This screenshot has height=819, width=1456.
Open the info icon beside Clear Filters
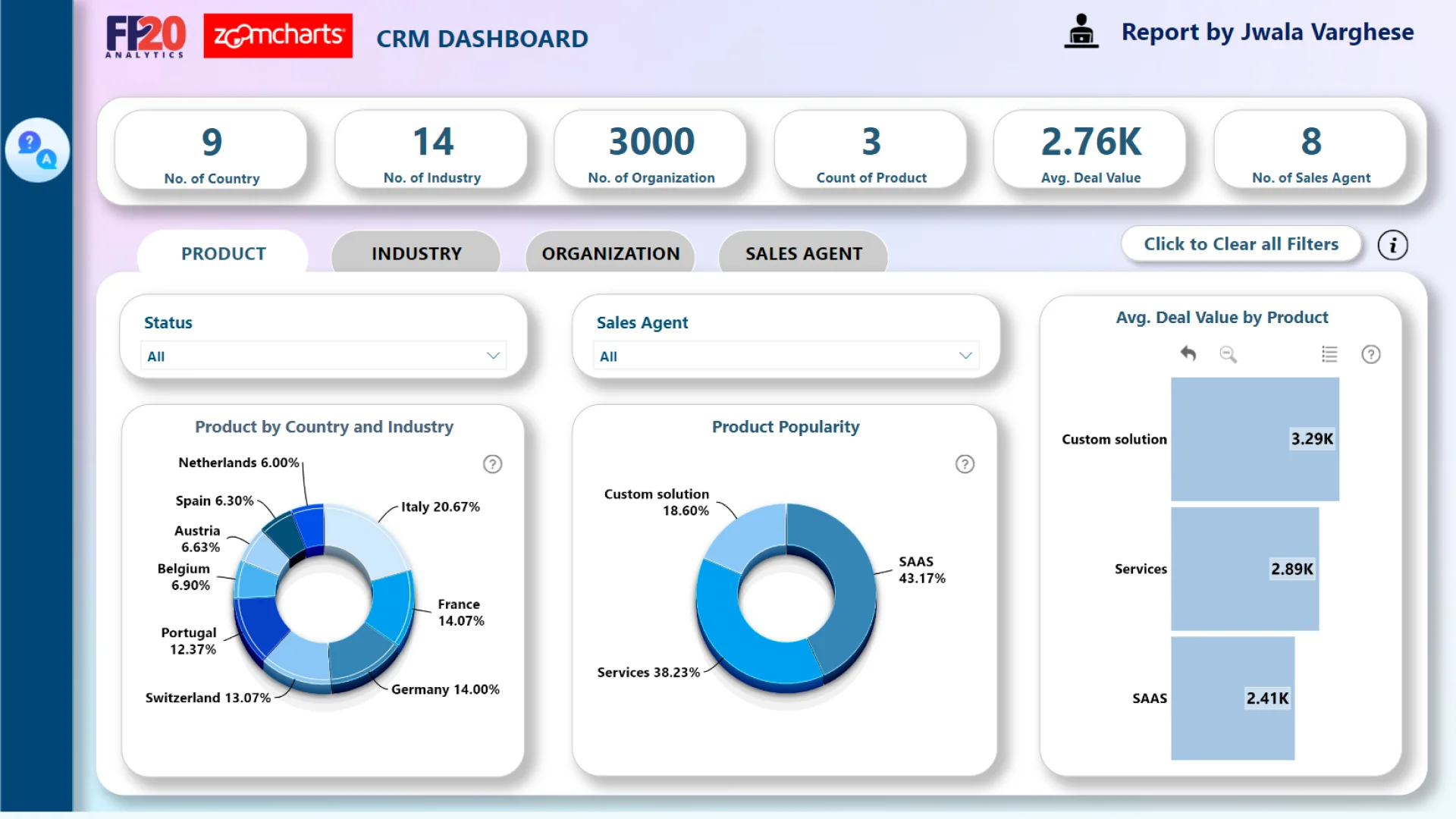coord(1392,245)
